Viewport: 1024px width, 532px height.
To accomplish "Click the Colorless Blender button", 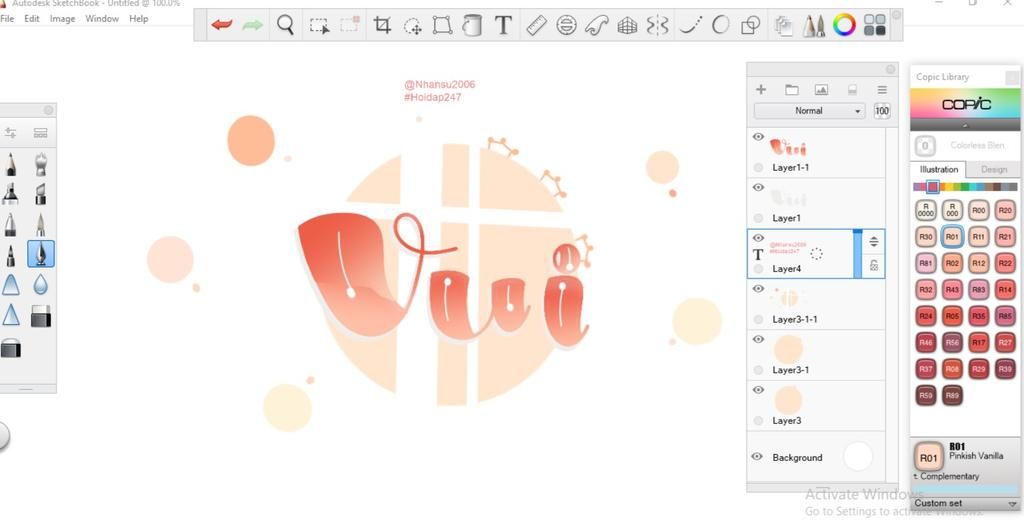I will [x=925, y=146].
